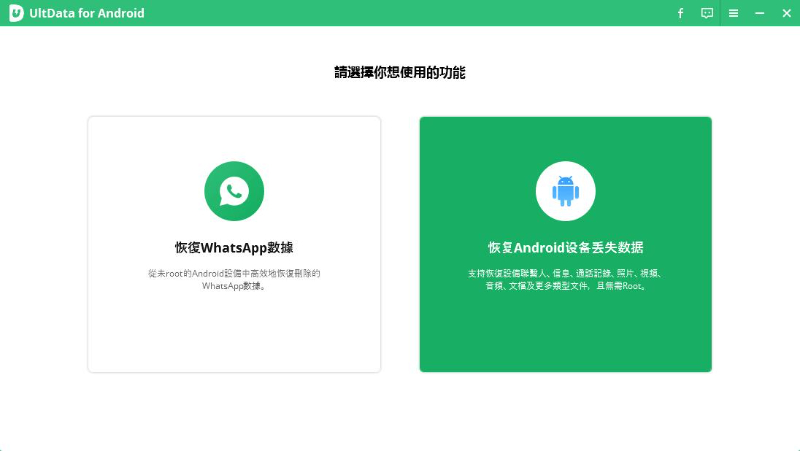Open the Facebook page icon
This screenshot has width=800, height=451.
[680, 13]
